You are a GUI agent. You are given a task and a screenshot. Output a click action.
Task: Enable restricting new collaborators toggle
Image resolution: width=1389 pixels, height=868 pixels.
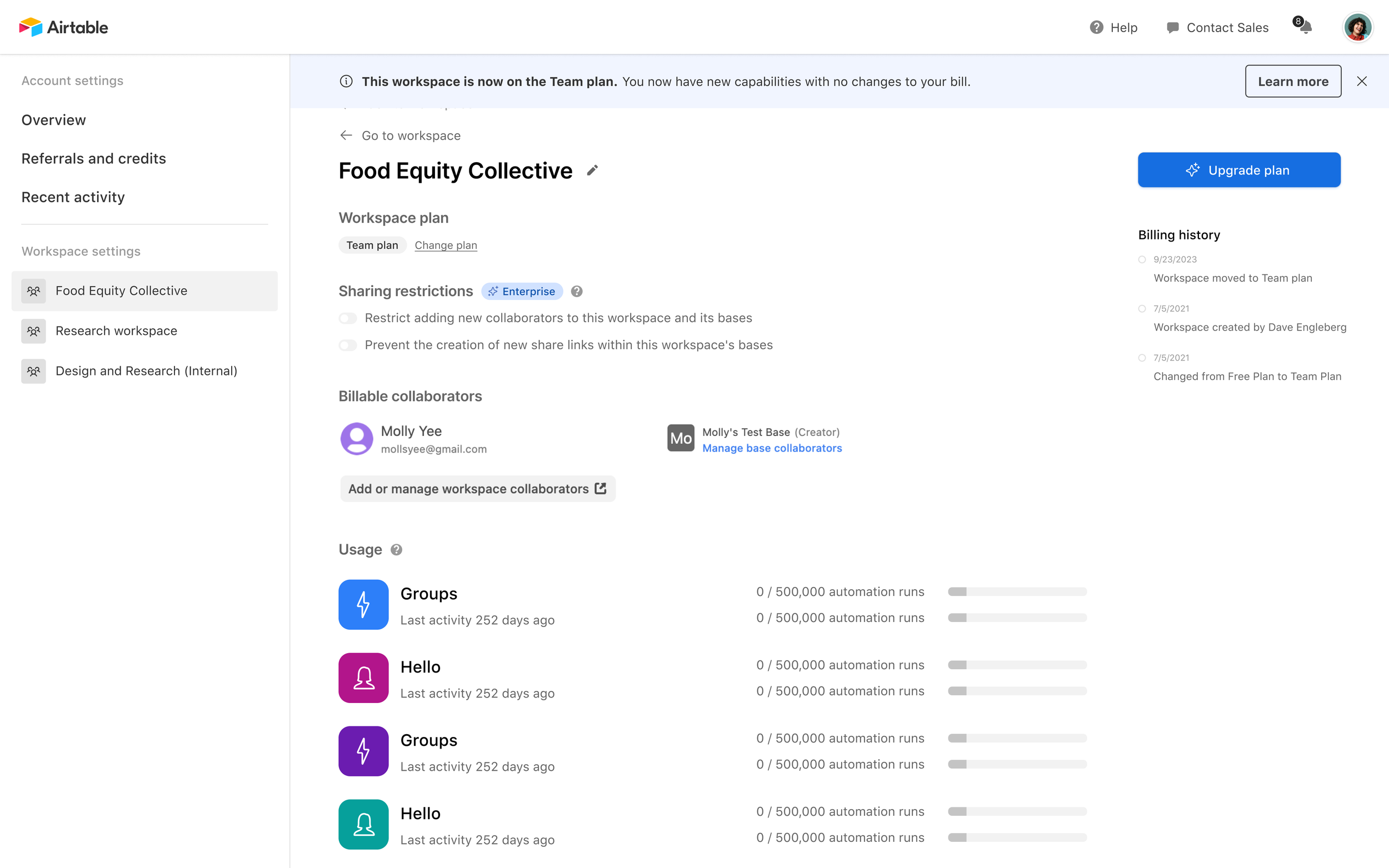coord(348,318)
